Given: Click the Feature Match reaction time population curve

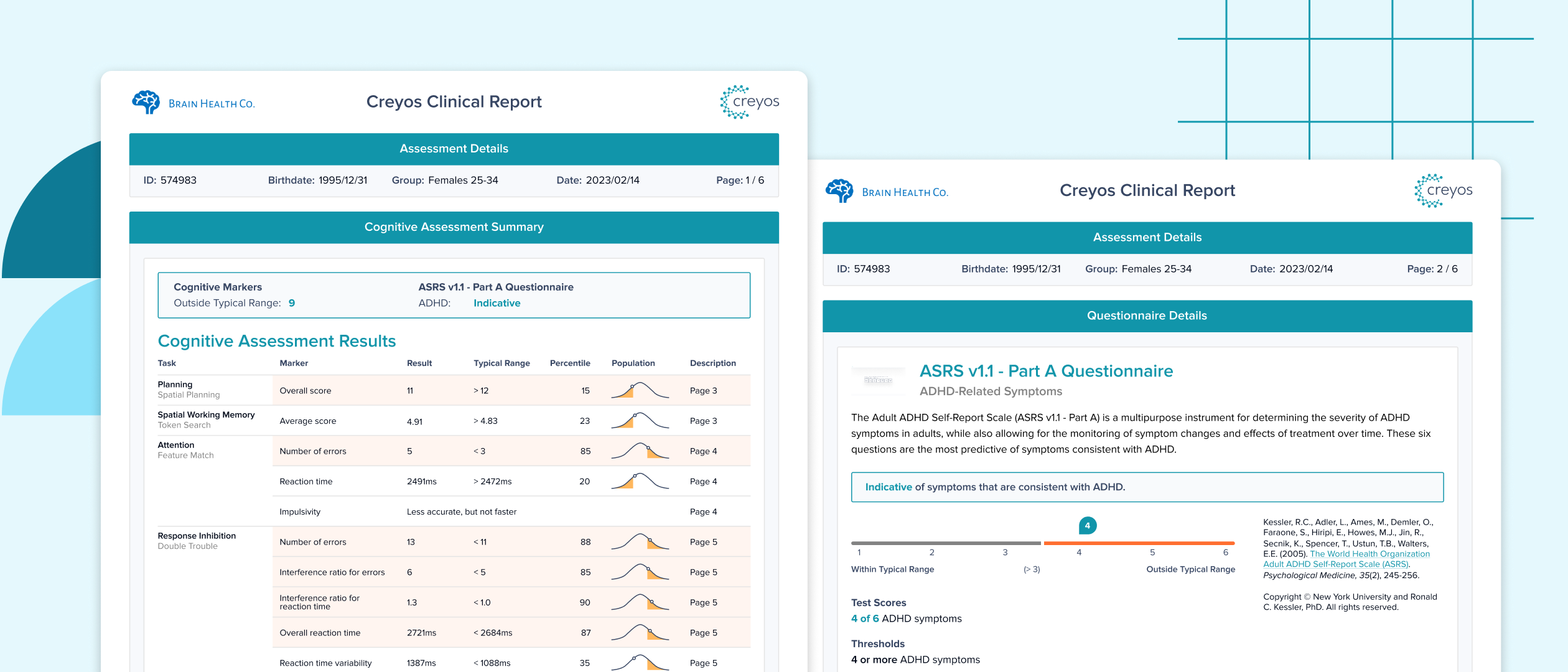Looking at the screenshot, I should (640, 481).
